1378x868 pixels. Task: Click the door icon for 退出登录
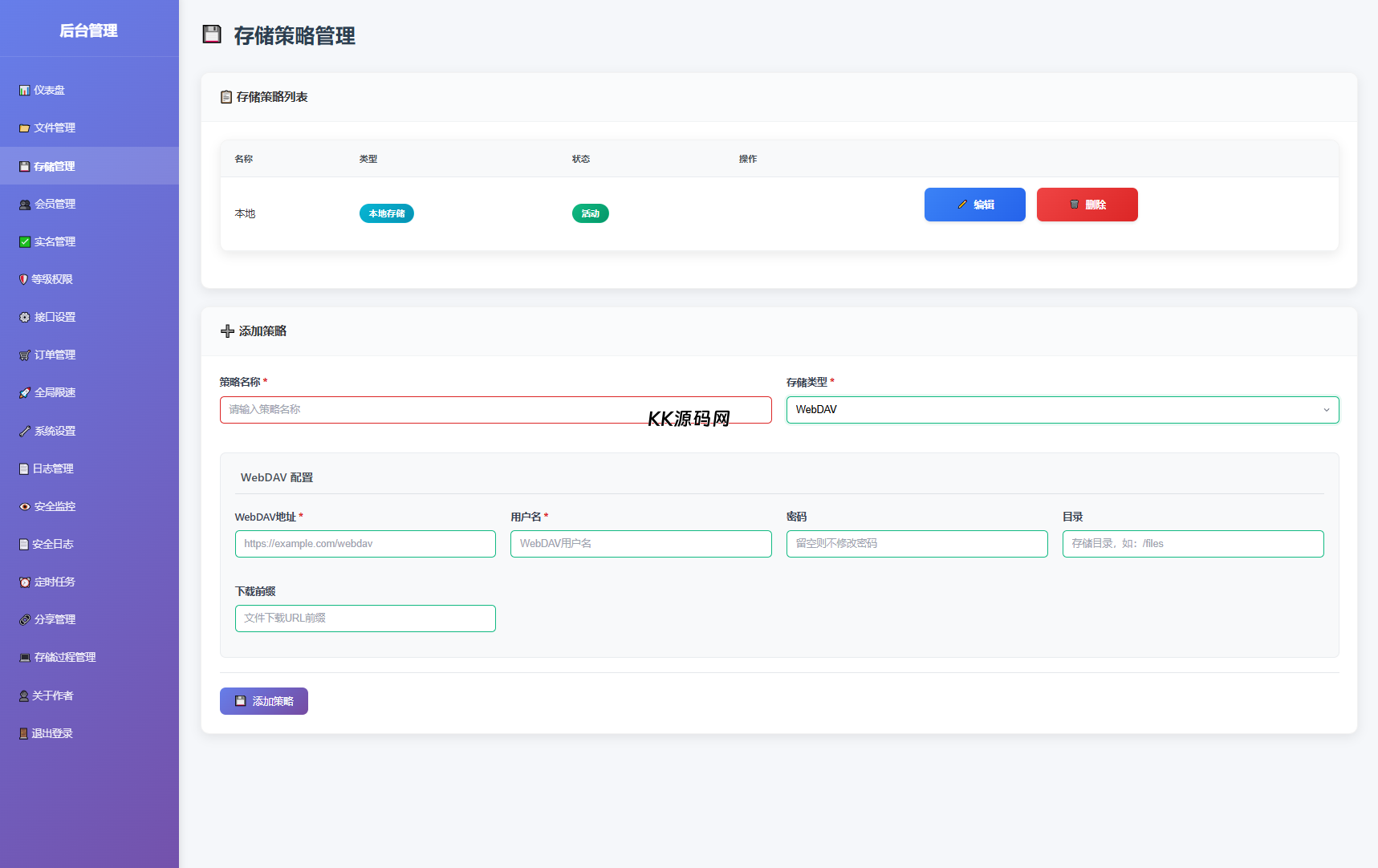[x=23, y=734]
